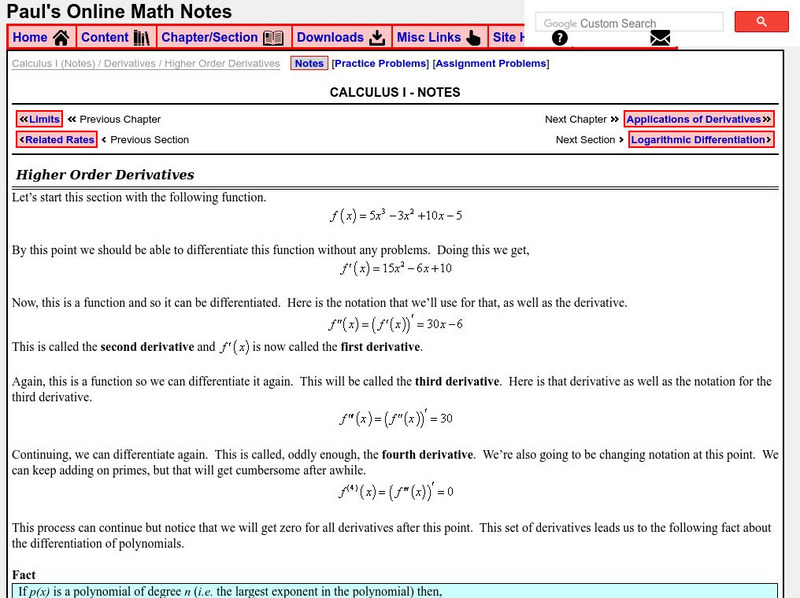Click the 'Previous Chapter' label
The image size is (800, 598).
click(120, 119)
